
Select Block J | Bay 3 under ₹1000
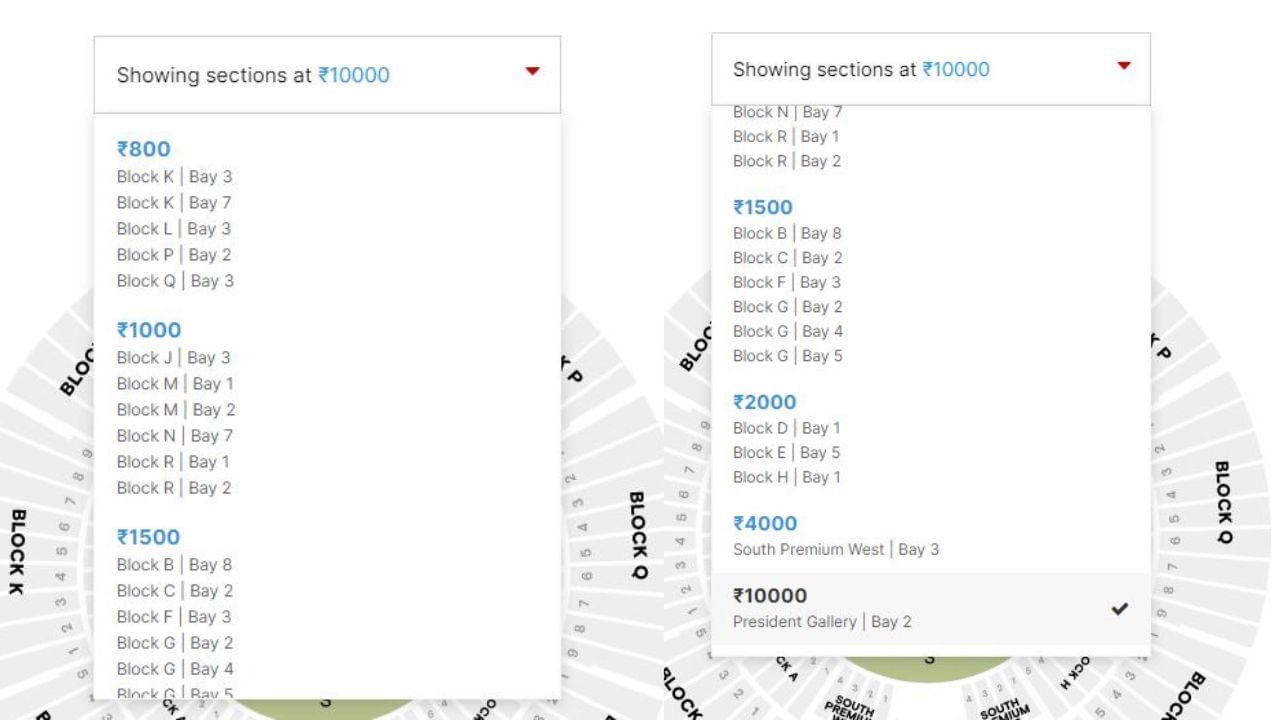click(173, 358)
